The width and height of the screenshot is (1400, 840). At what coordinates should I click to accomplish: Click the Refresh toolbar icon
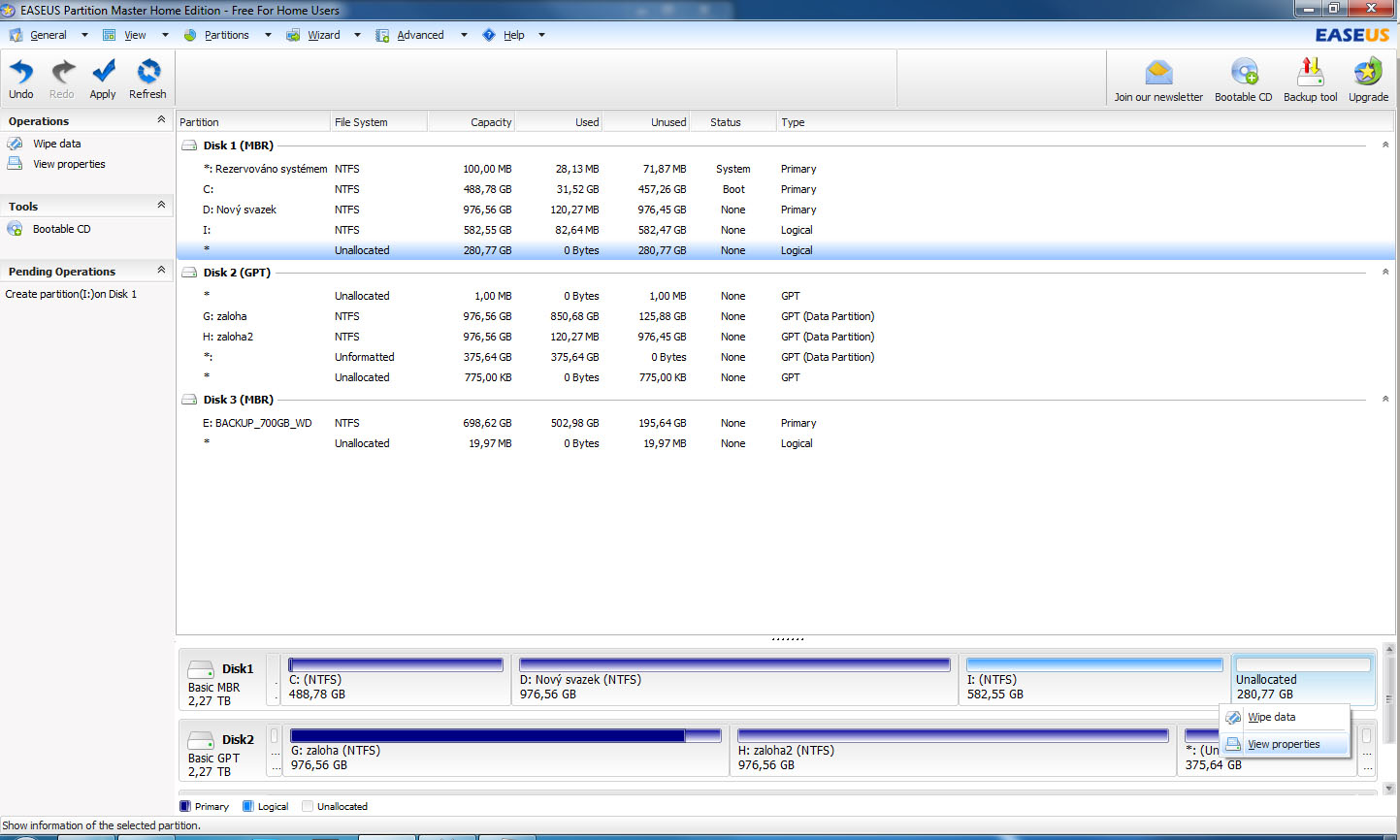click(147, 74)
